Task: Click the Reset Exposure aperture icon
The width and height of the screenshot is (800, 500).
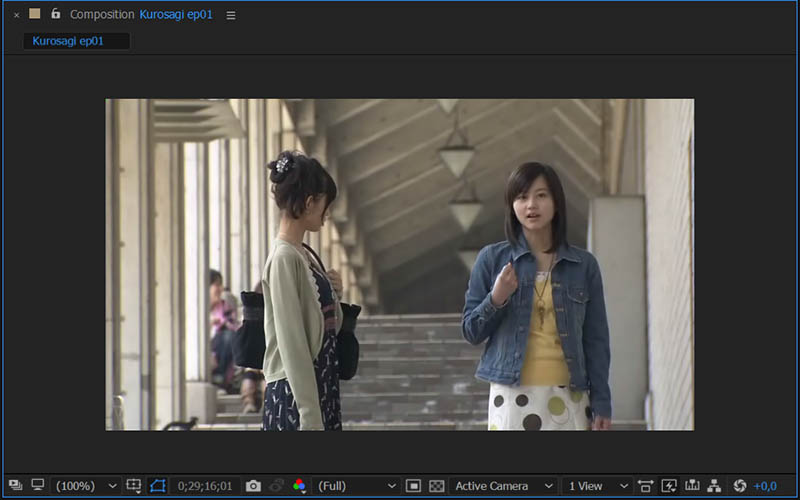Action: pos(740,486)
